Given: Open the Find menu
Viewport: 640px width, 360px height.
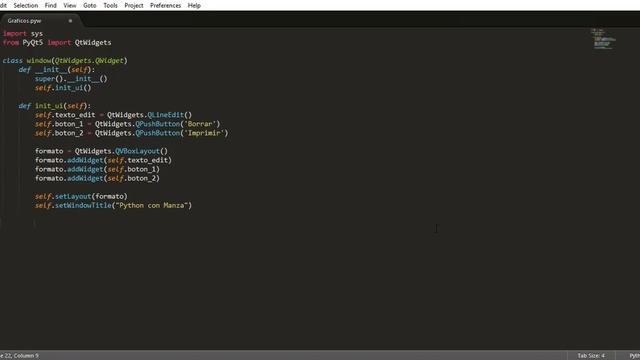Looking at the screenshot, I should coord(51,5).
